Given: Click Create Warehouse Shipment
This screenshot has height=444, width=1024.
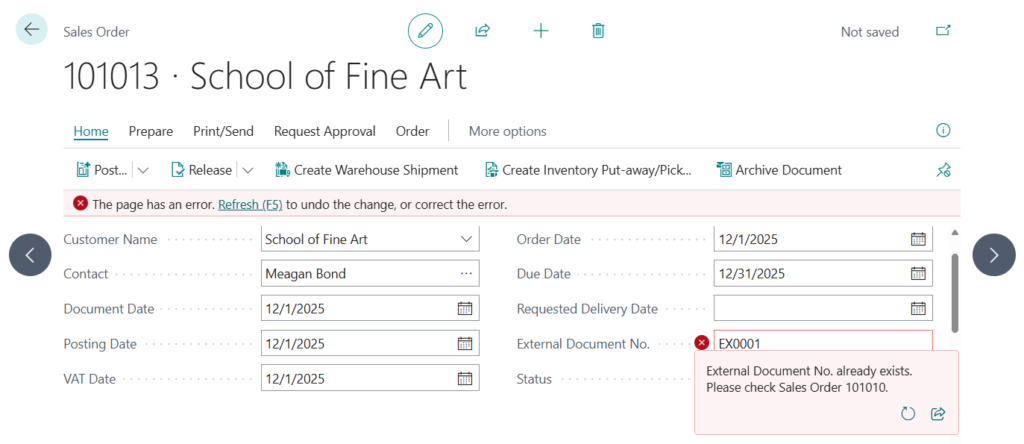Looking at the screenshot, I should tap(366, 170).
